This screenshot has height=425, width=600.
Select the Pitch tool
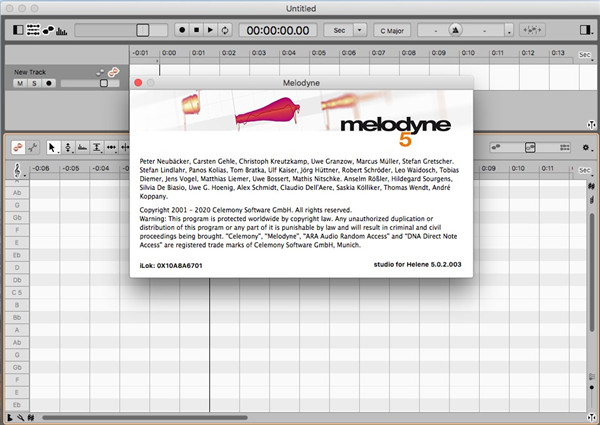(x=68, y=147)
